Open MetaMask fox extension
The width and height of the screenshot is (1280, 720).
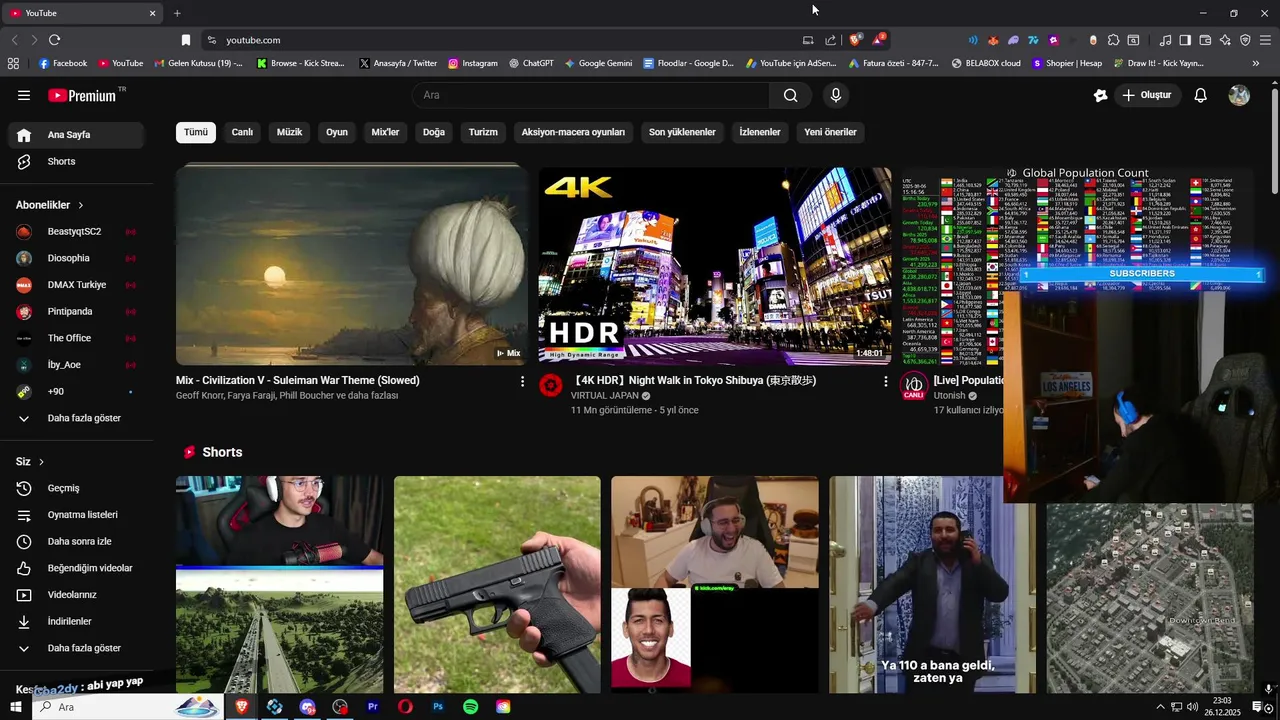tap(993, 40)
